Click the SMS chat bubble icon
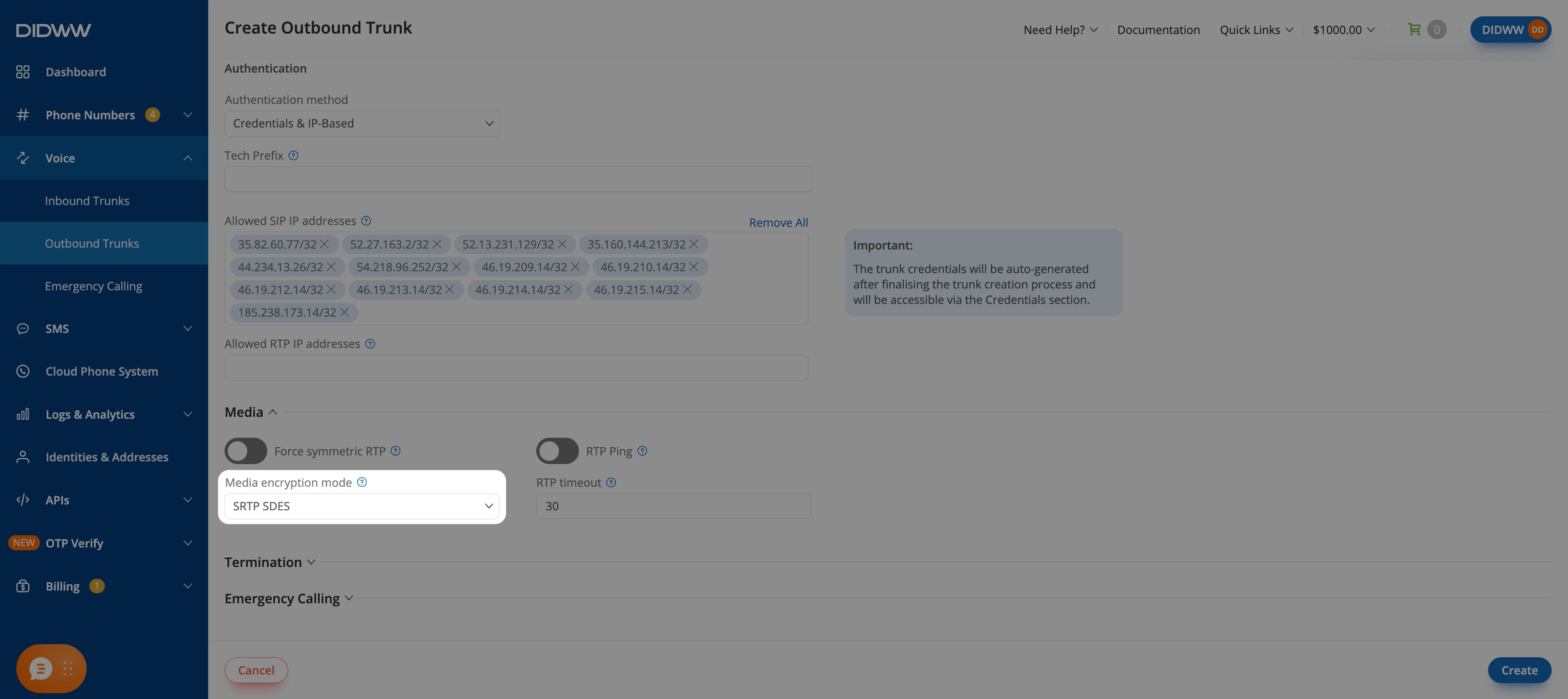The height and width of the screenshot is (699, 1568). (22, 329)
